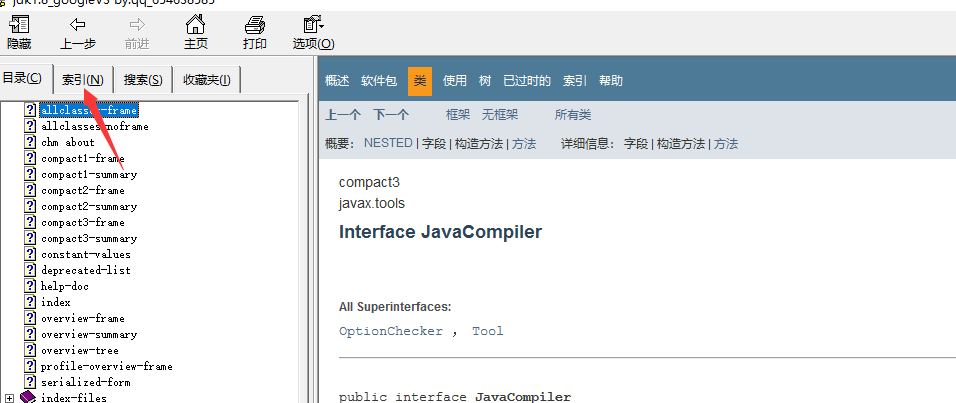
Task: Open the Favorites (收藏夹) tab
Action: pos(206,79)
